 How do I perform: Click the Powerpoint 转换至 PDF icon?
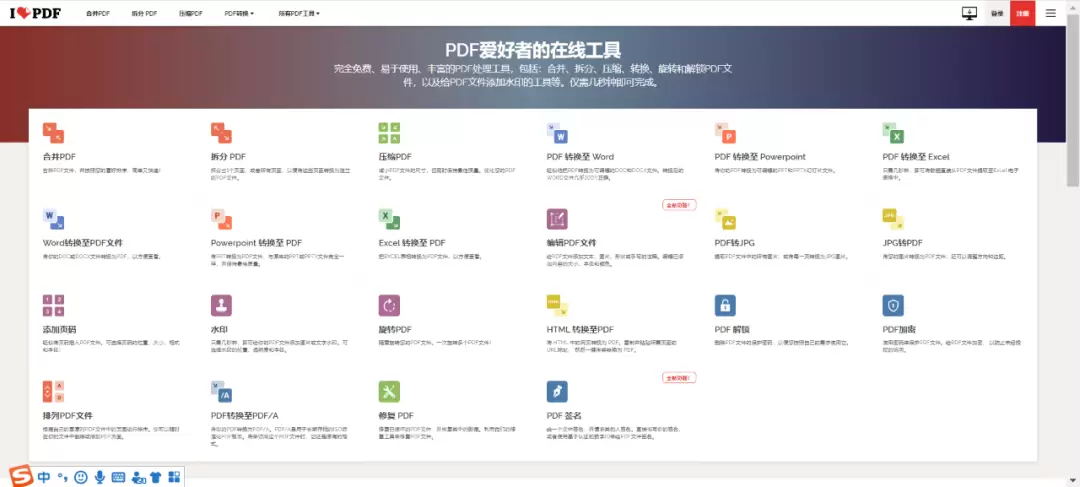click(x=221, y=219)
